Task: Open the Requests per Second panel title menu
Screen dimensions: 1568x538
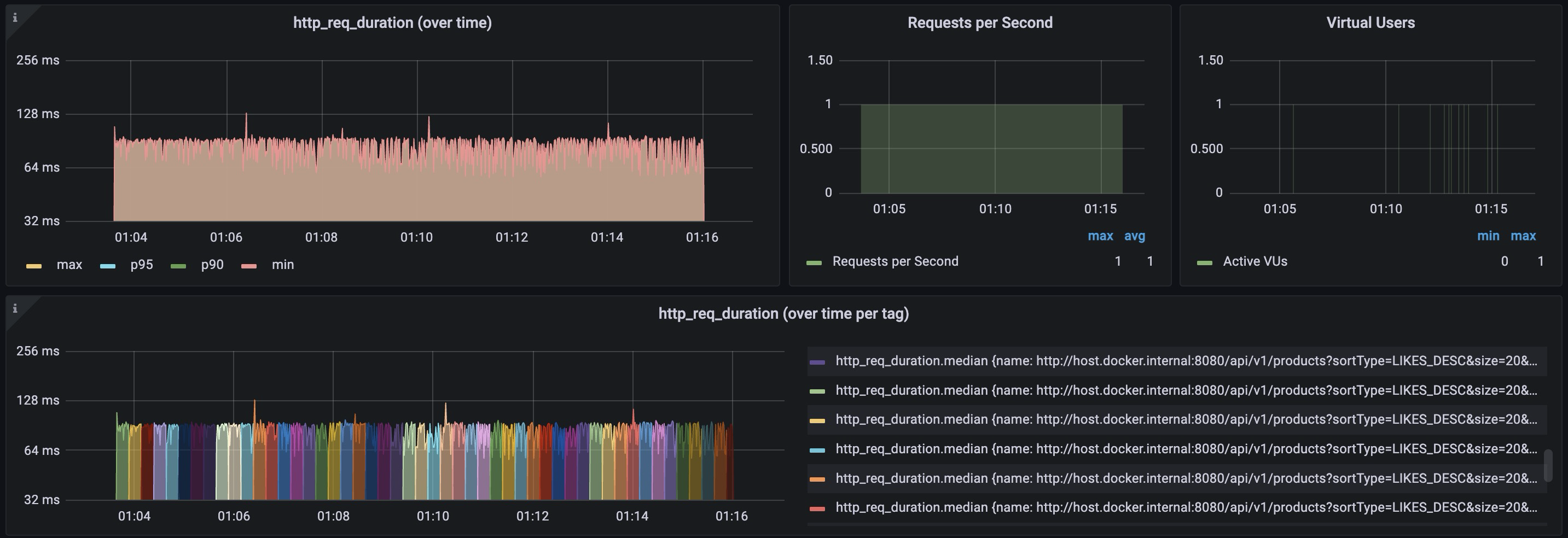Action: coord(979,23)
